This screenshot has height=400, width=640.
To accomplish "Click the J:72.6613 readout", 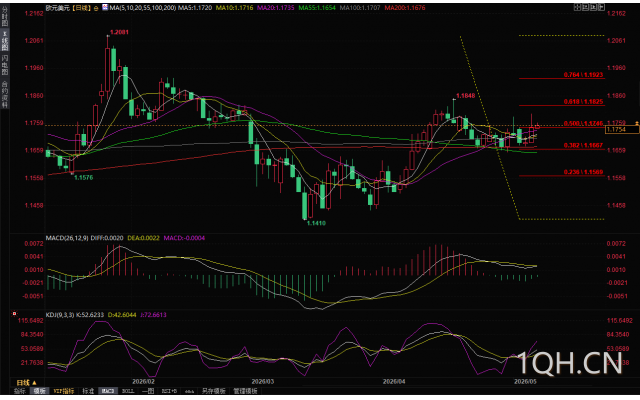I will point(153,315).
